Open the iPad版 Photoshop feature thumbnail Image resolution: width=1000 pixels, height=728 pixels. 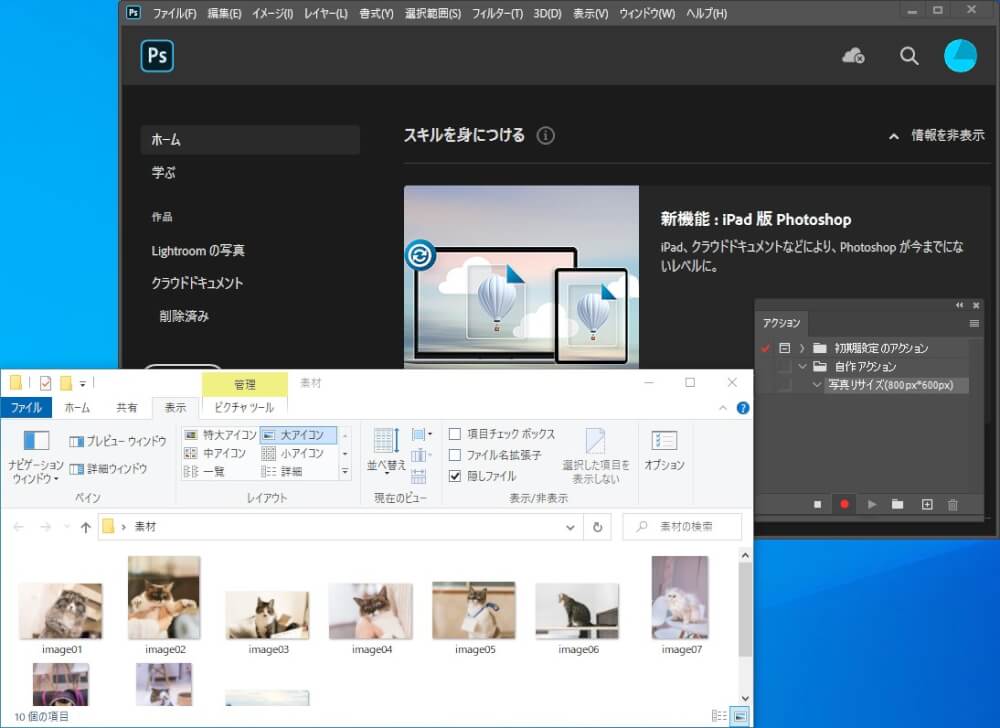pos(521,277)
